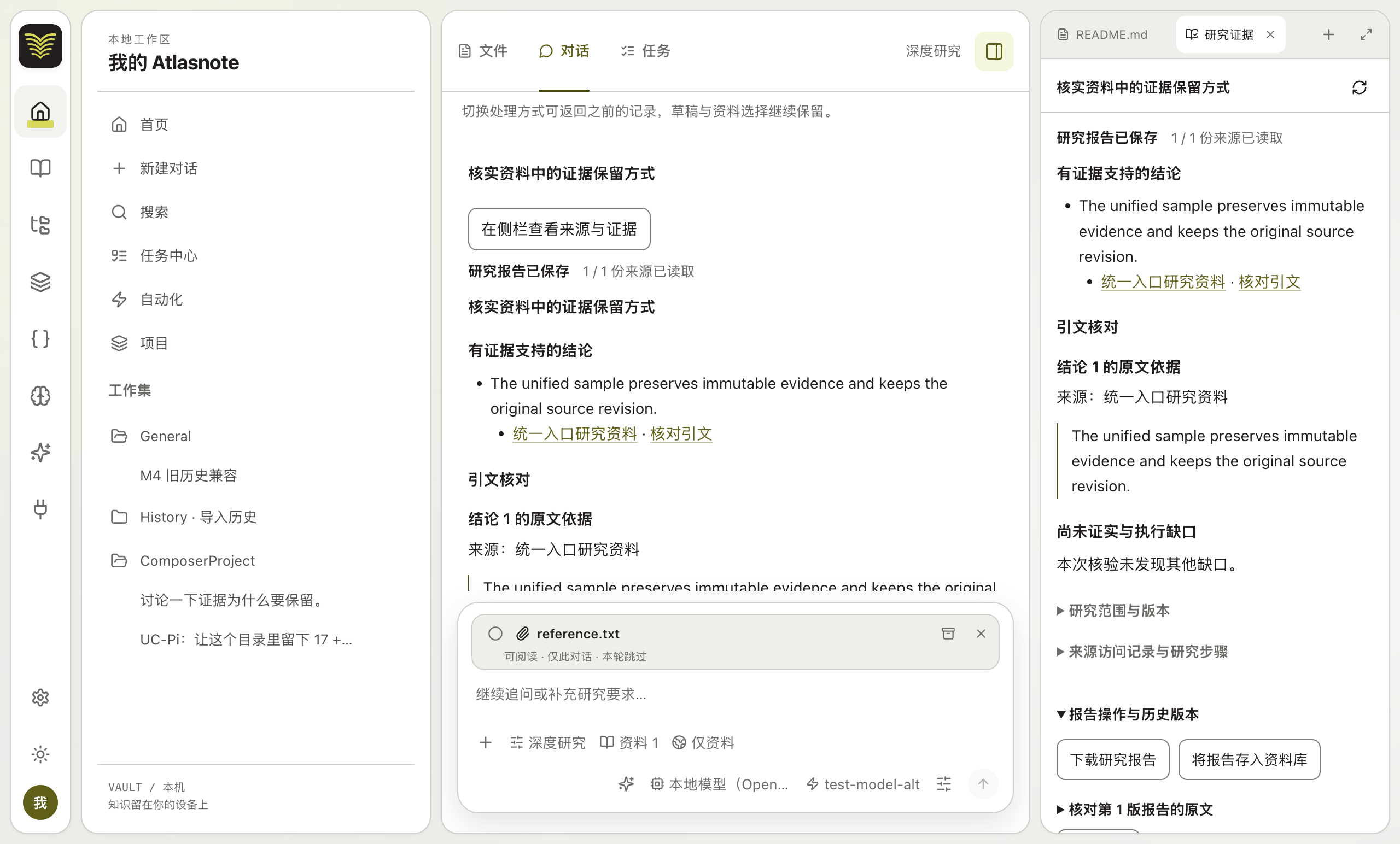Open the file tree icon in rail
1400x844 pixels.
40,225
